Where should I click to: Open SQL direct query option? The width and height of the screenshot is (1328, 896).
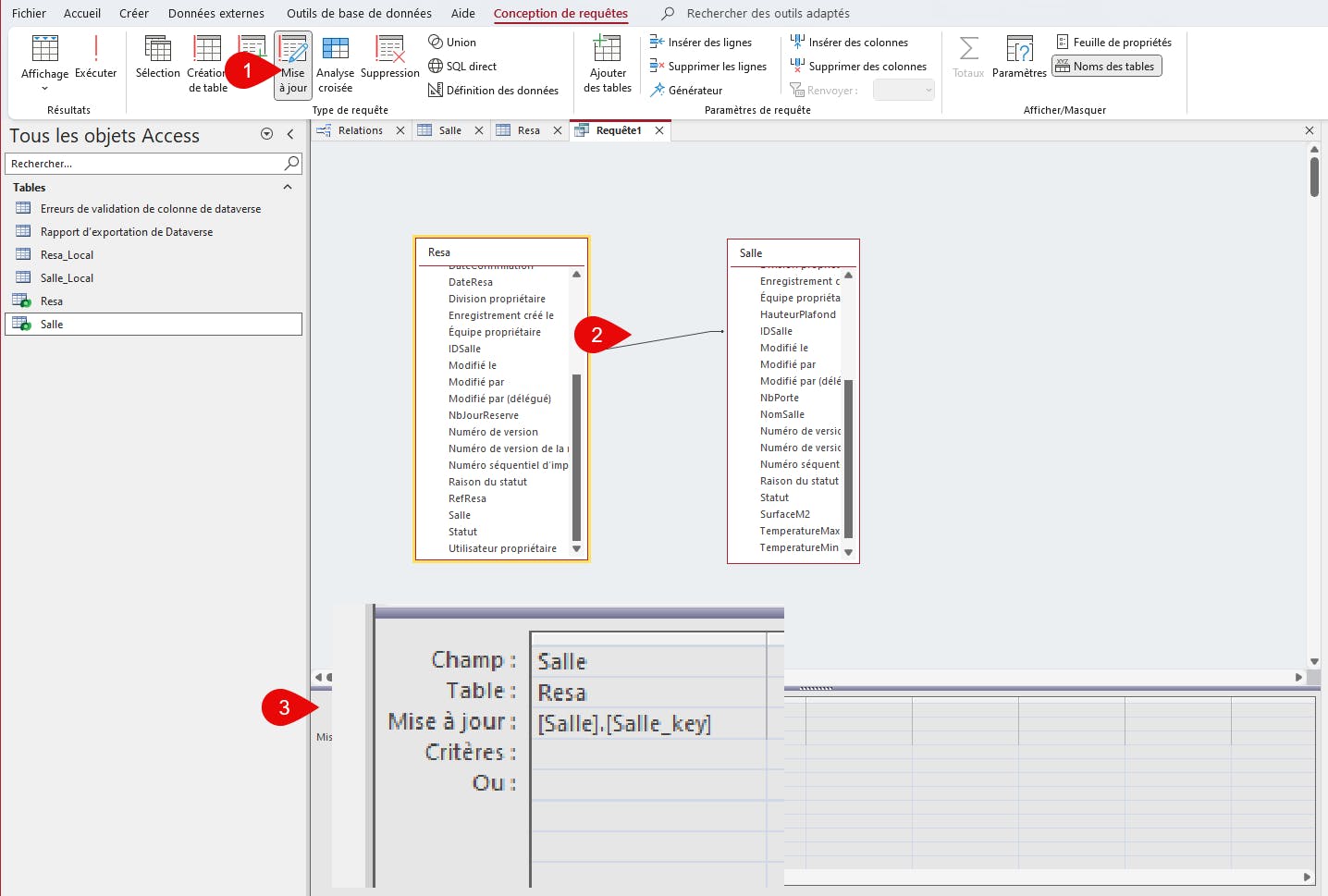[462, 67]
